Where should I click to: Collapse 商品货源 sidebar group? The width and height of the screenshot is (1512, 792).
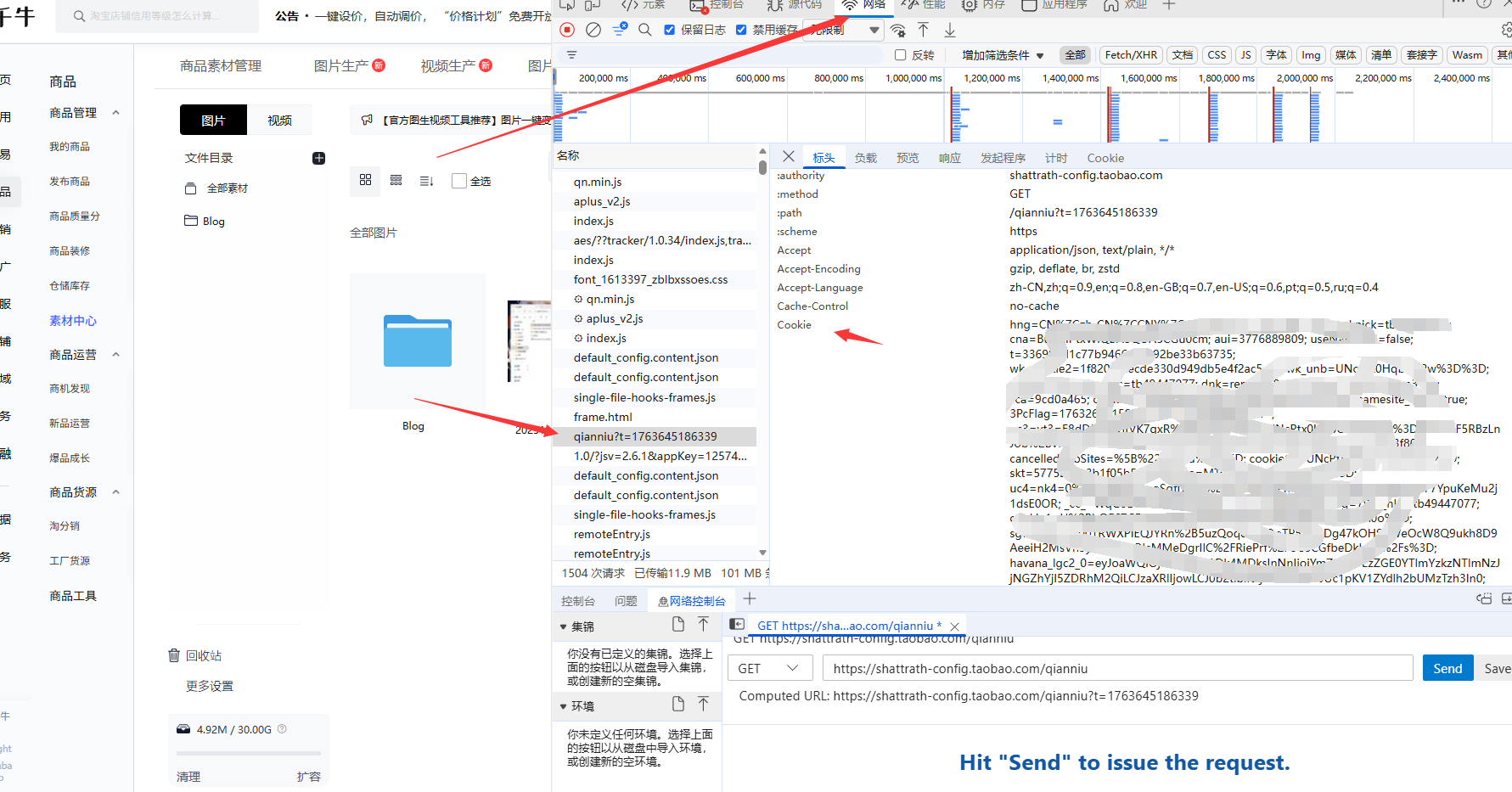tap(116, 492)
